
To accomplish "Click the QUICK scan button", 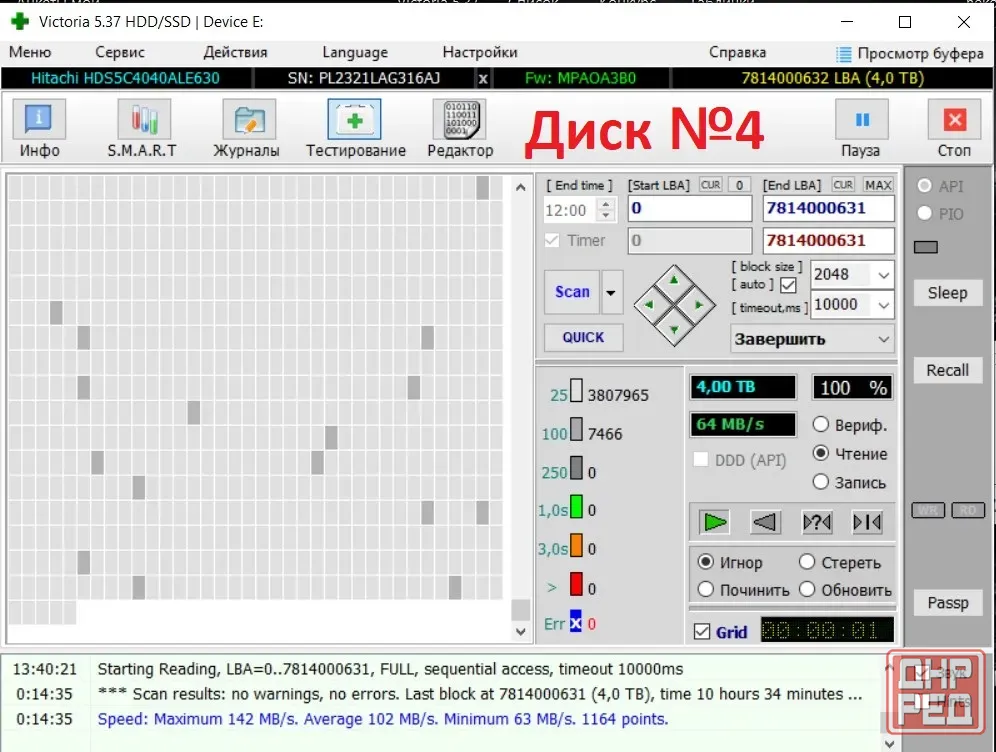I will (x=583, y=337).
